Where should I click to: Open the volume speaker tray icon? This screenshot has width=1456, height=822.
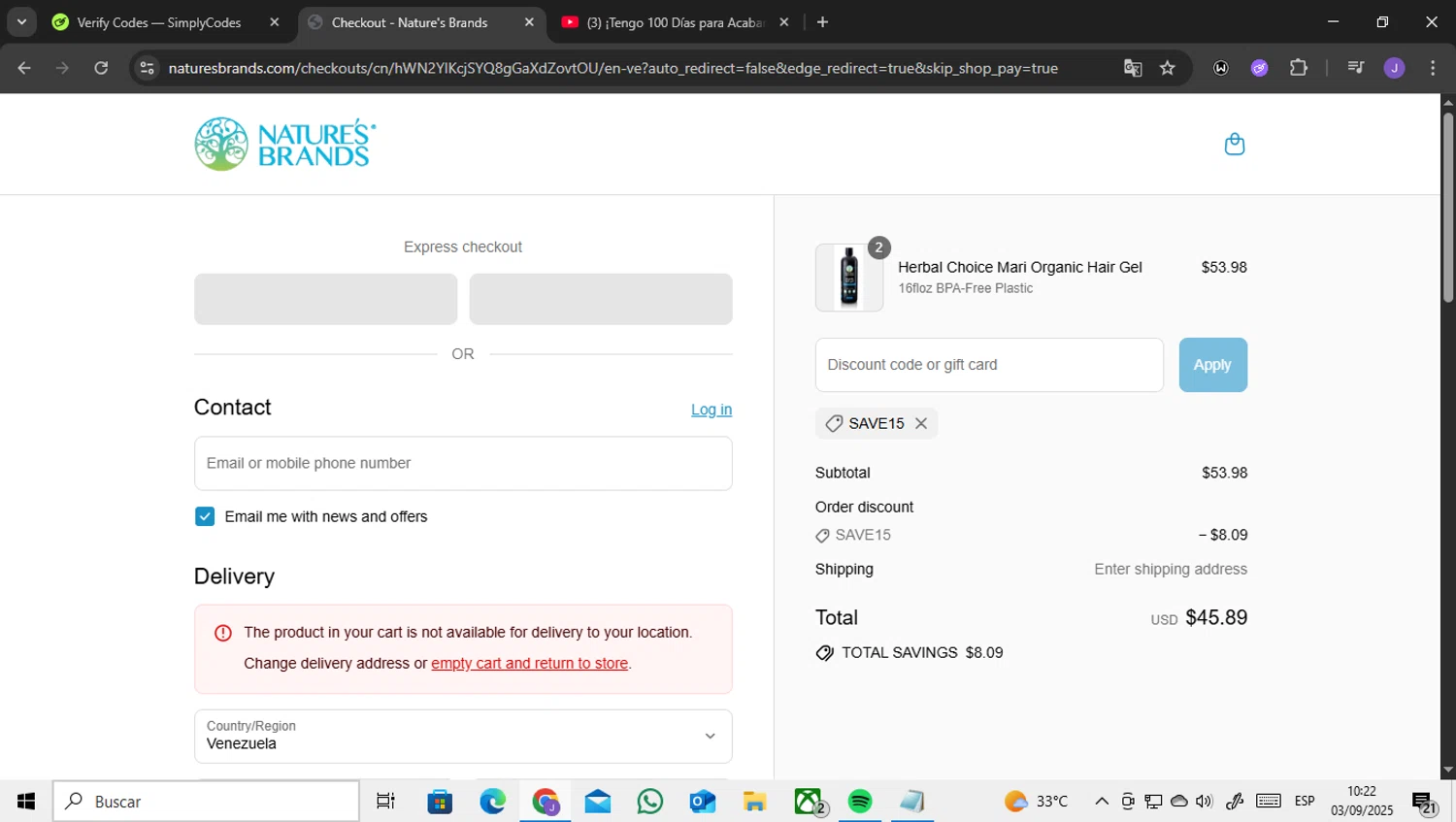1205,802
